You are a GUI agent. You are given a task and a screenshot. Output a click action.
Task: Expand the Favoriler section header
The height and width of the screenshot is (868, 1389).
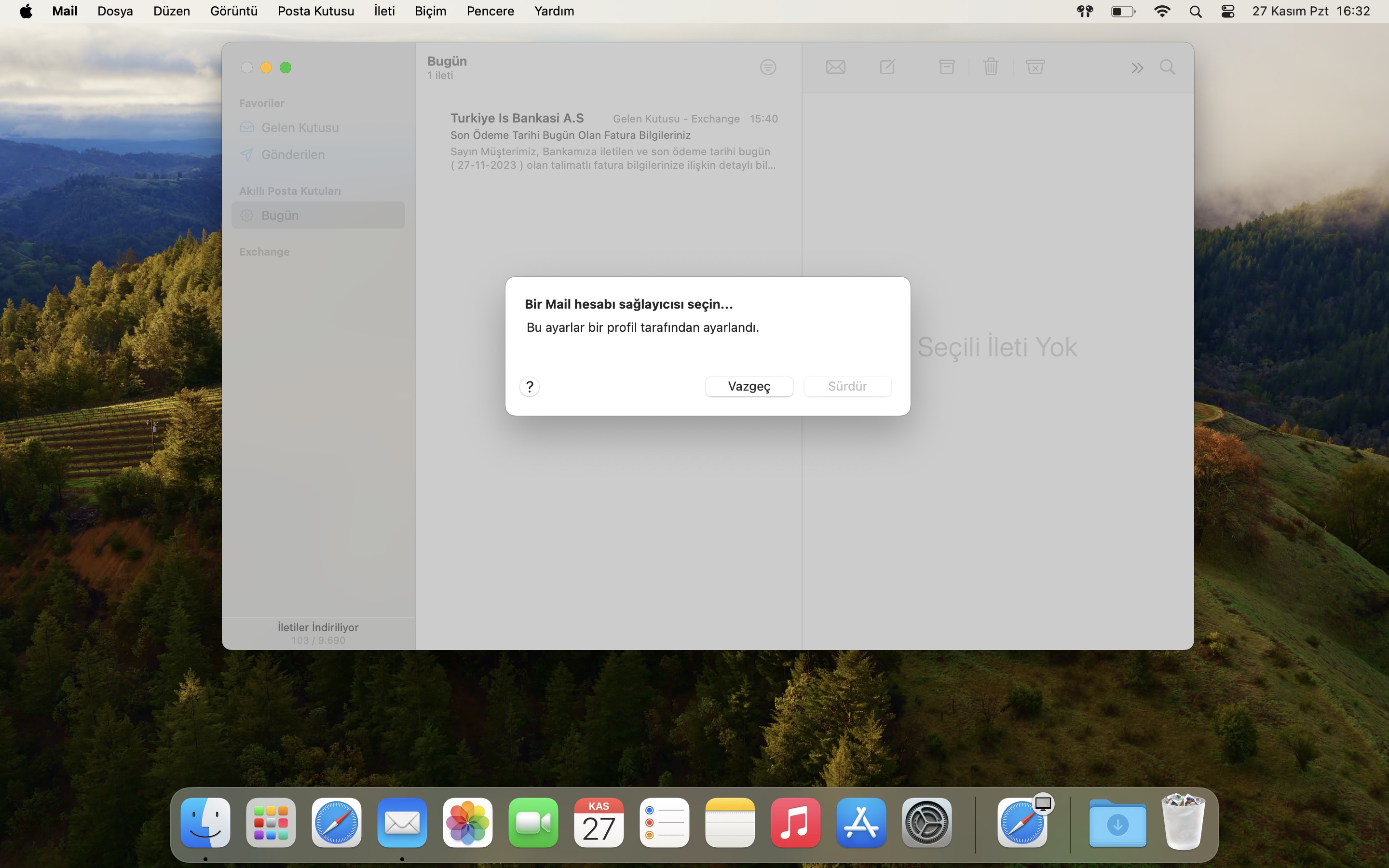pyautogui.click(x=262, y=103)
